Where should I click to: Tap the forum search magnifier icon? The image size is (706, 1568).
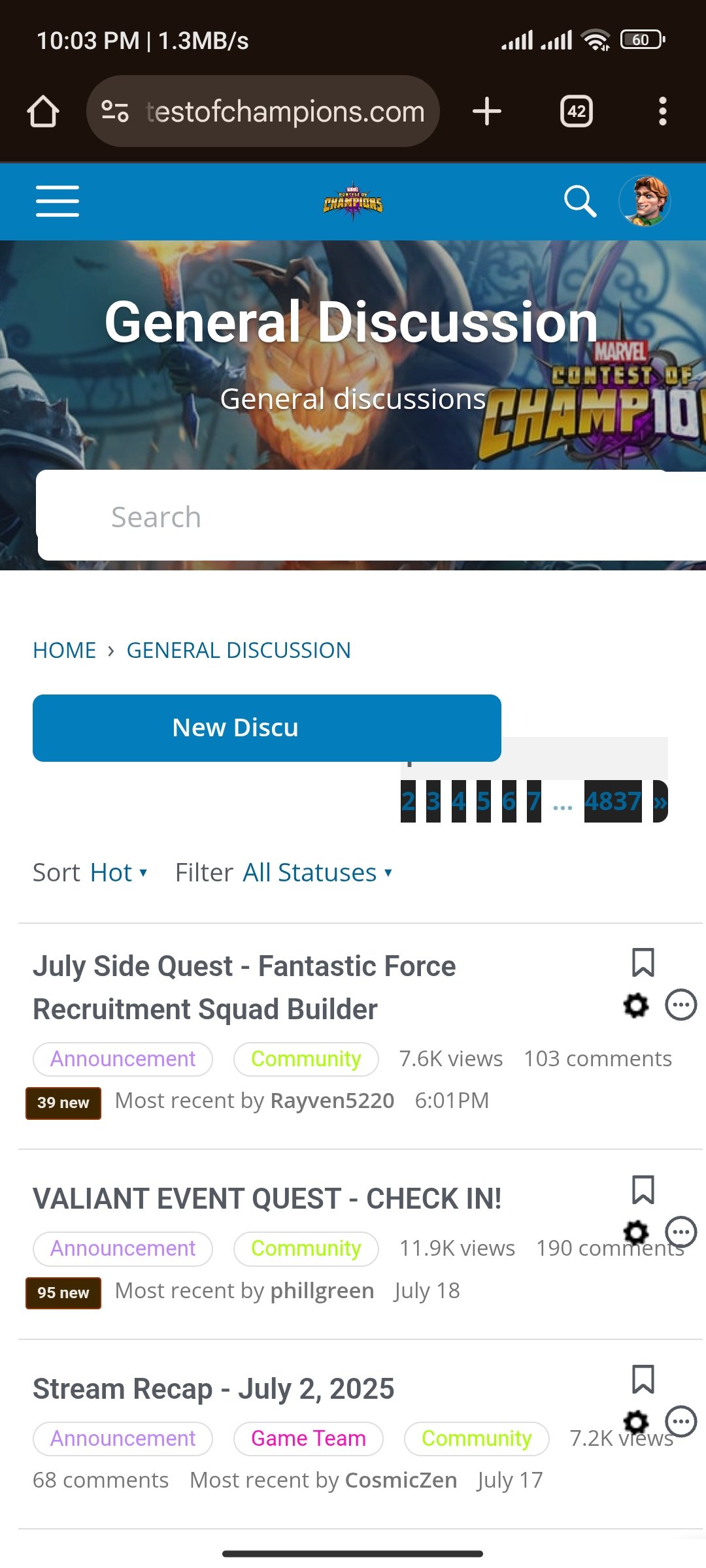pos(580,201)
